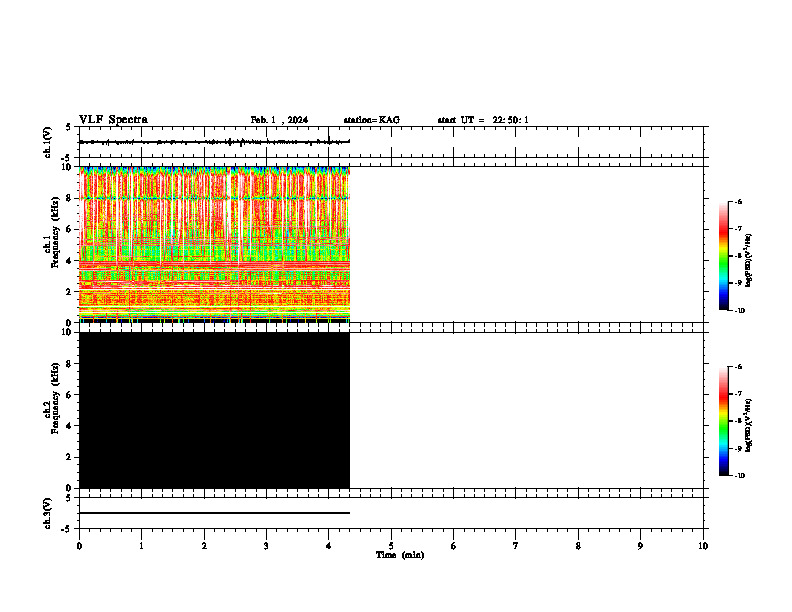Viewport: 792px width, 612px height.
Task: Click the 5 tick label on ch.3(V) axis
Action: 69,498
